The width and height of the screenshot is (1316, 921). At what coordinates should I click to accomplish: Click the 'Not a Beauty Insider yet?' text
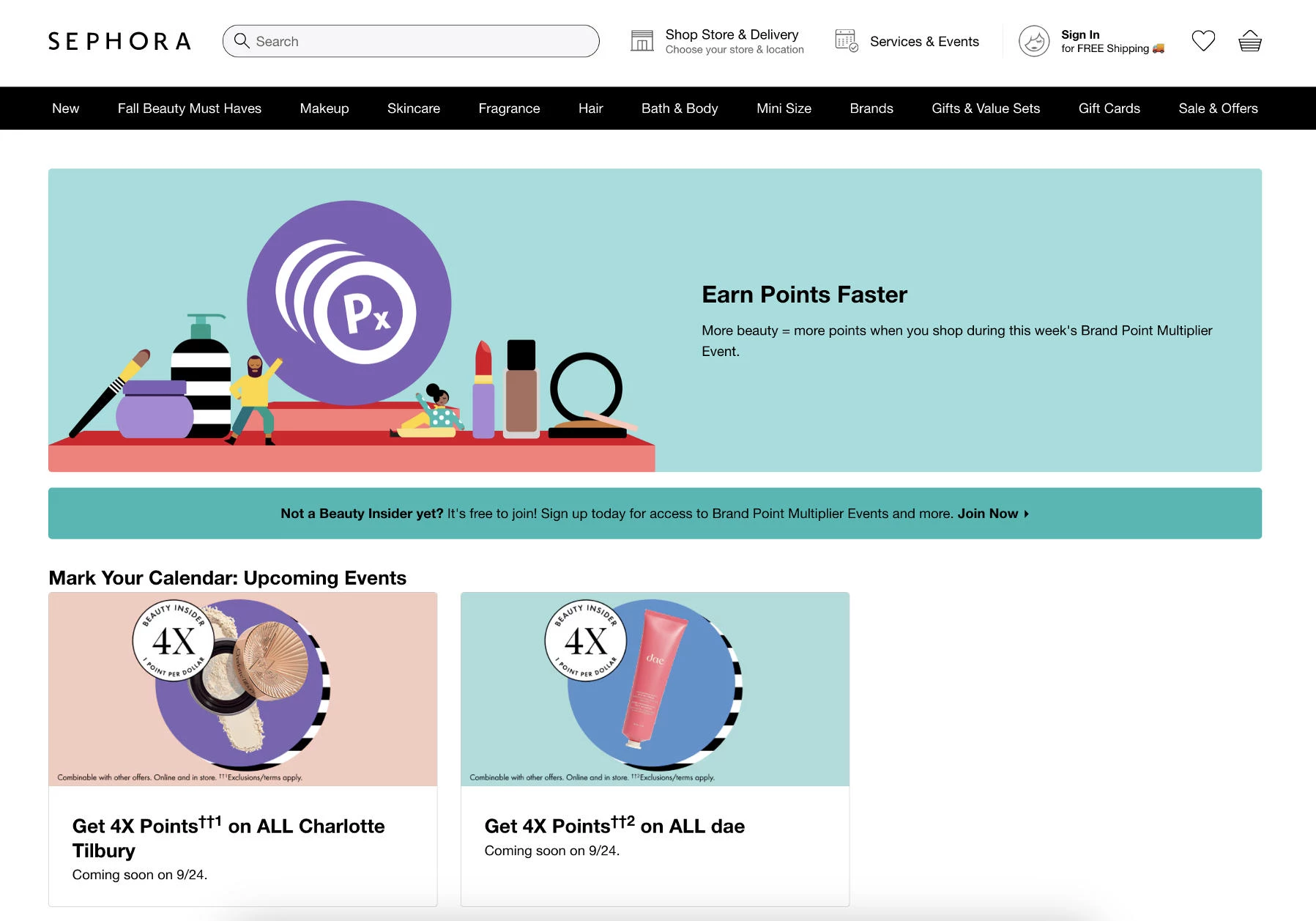[362, 514]
